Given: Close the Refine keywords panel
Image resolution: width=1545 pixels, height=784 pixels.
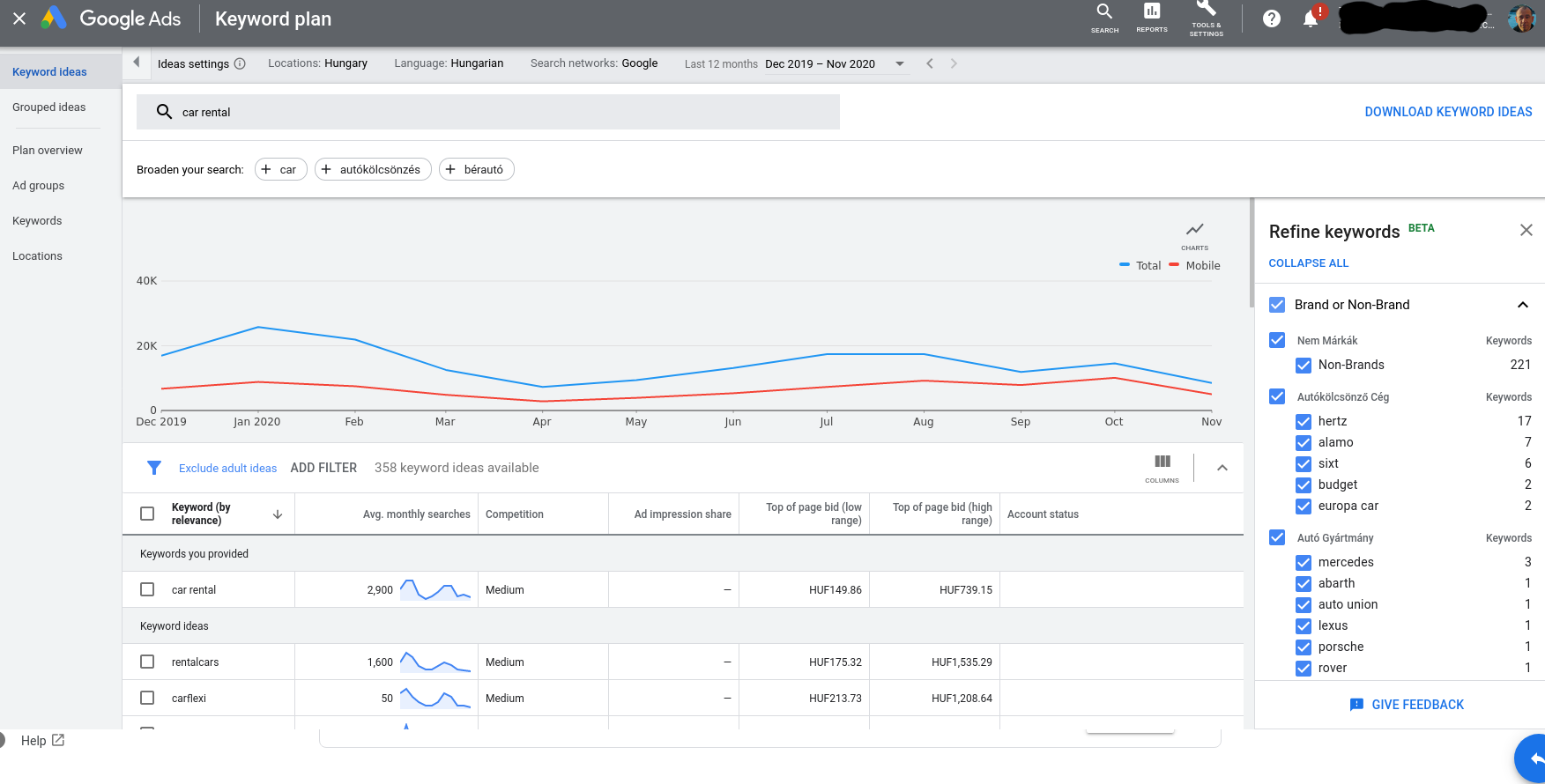Looking at the screenshot, I should pos(1526,230).
